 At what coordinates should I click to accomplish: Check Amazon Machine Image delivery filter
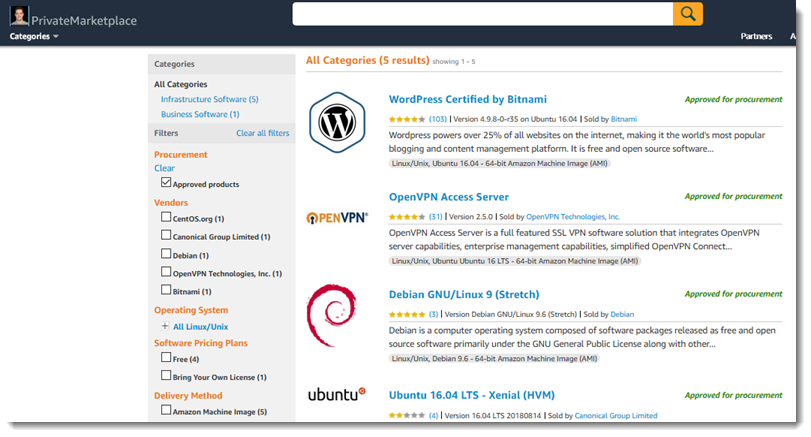click(x=166, y=410)
